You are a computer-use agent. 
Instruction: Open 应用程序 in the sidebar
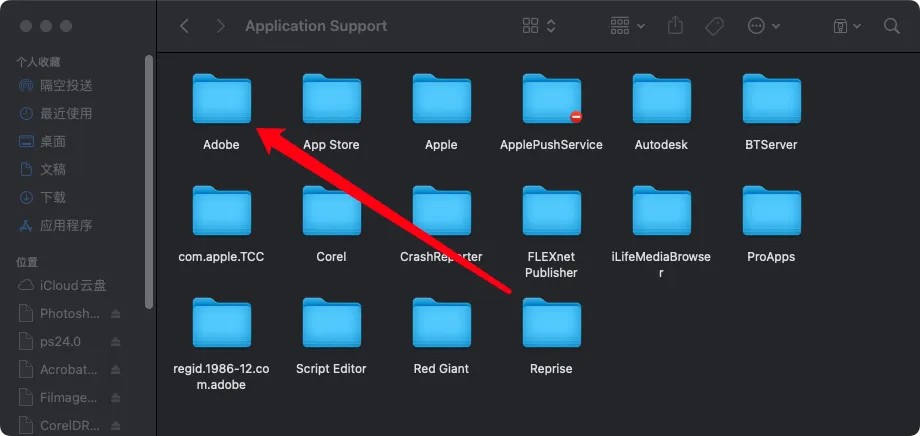point(66,225)
